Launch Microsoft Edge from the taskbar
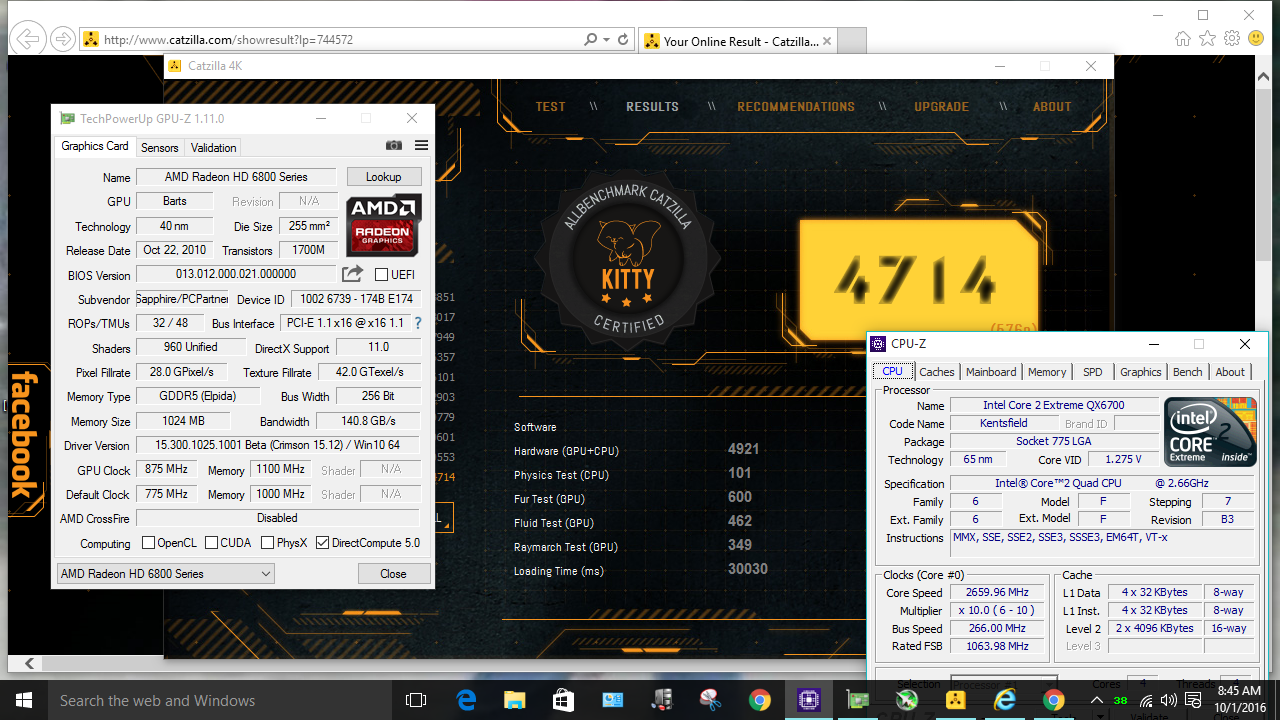Screen dimensions: 1280x720 tap(466, 700)
